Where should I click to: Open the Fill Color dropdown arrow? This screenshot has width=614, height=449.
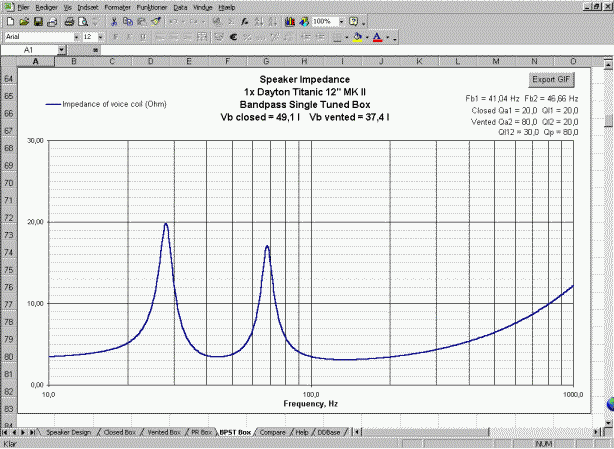point(367,37)
